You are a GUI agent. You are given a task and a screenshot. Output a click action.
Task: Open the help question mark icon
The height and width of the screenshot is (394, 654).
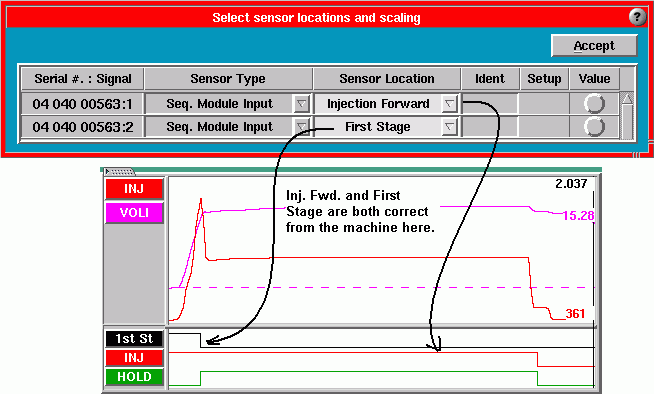[x=637, y=17]
